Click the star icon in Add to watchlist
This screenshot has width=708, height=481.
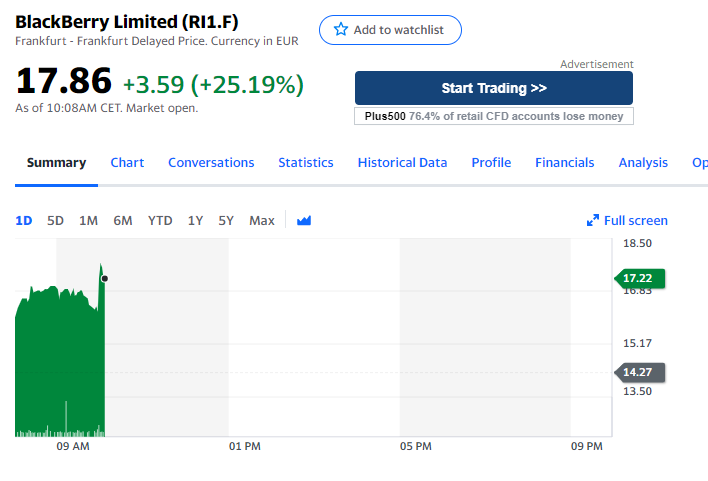click(341, 29)
